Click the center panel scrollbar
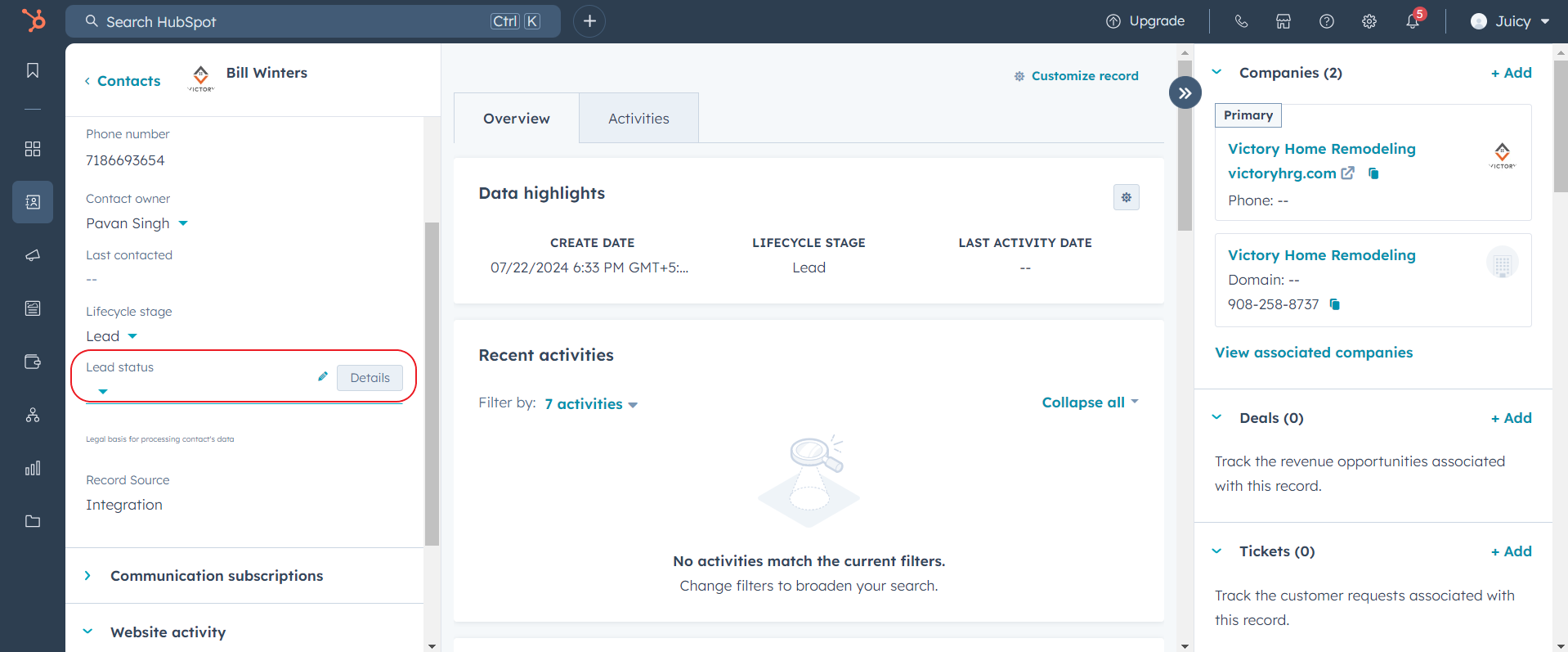 pyautogui.click(x=1185, y=146)
